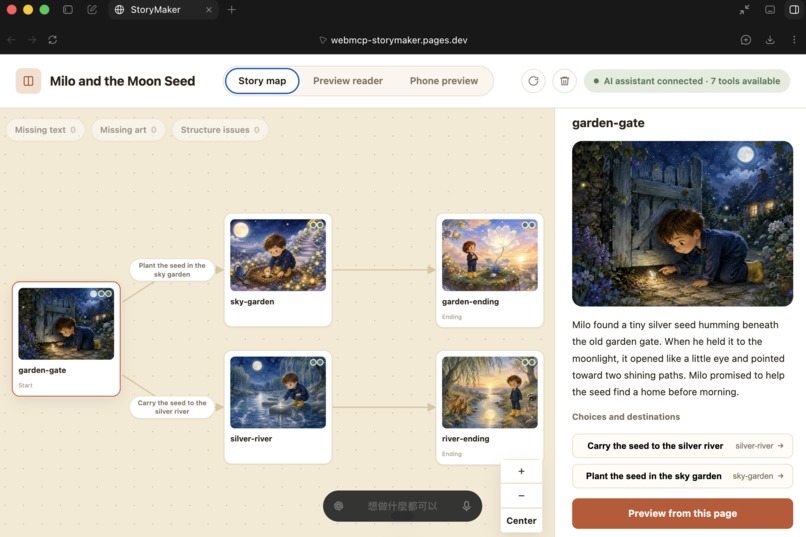Select the StoryMaker browser tab
The height and width of the screenshot is (537, 806).
[x=163, y=10]
